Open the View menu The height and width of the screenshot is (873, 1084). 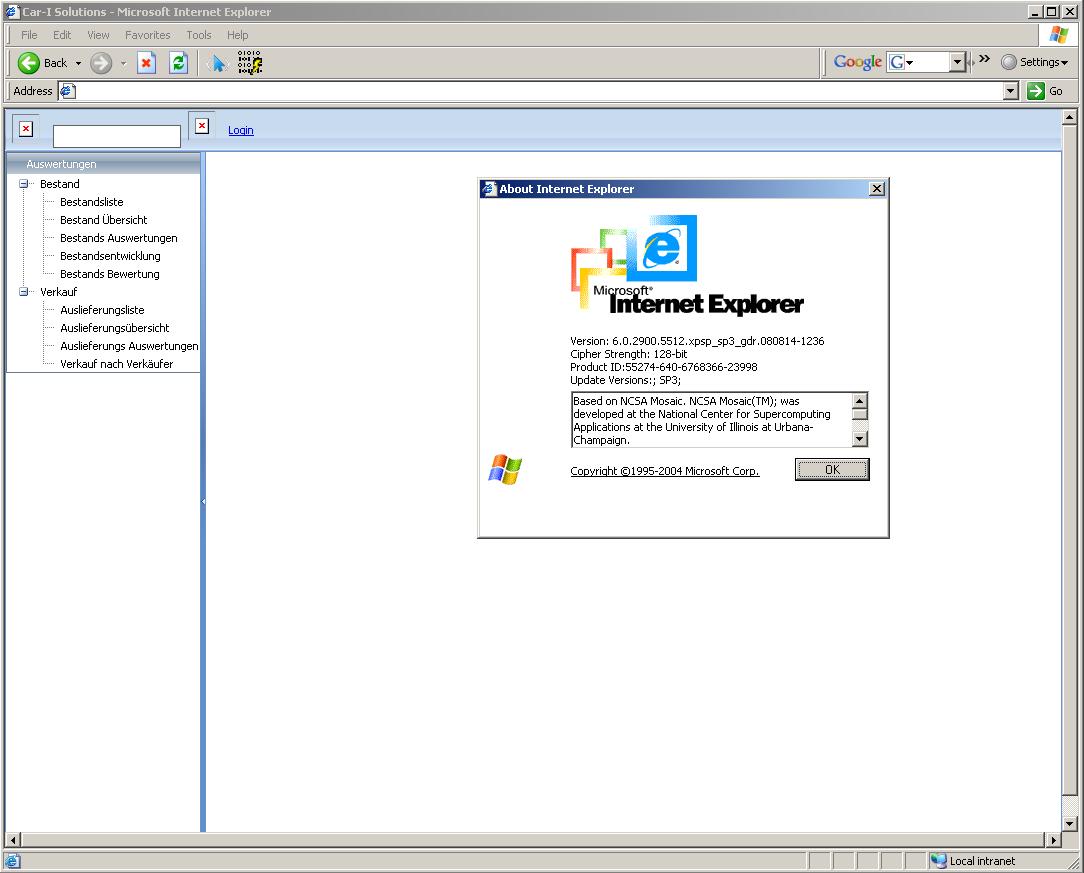98,35
